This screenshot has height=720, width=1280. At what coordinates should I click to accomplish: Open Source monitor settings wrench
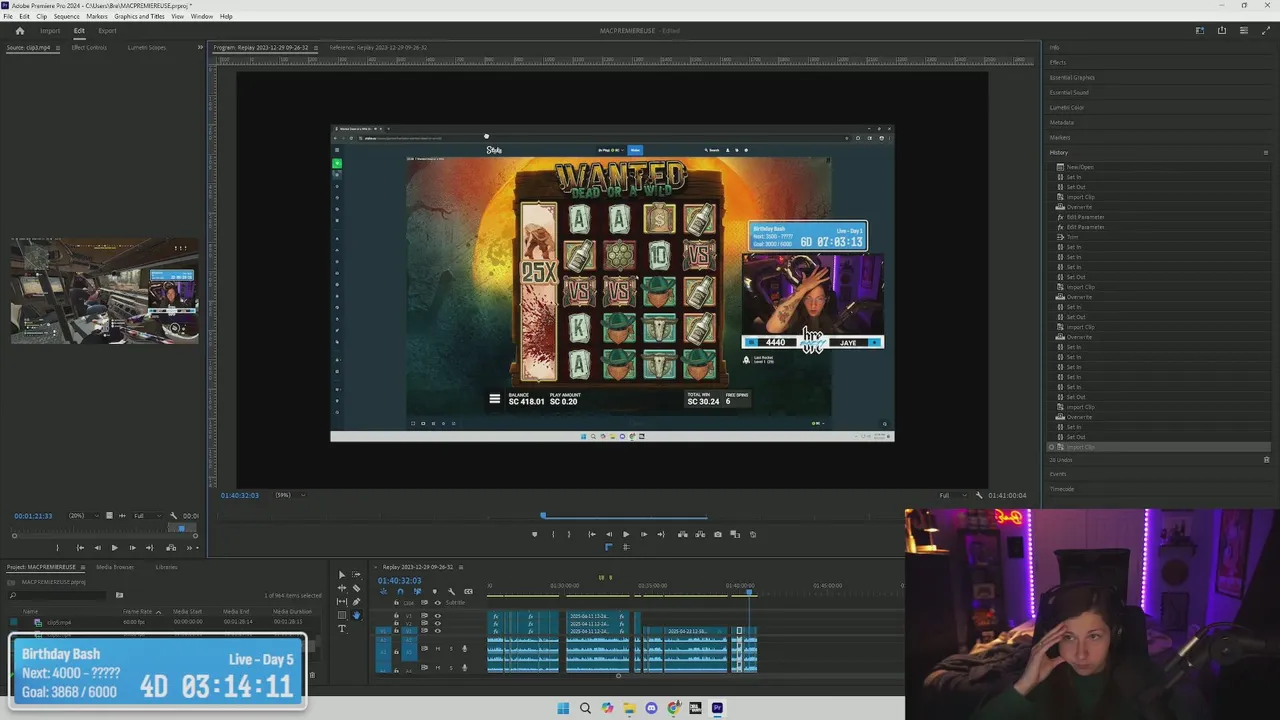pyautogui.click(x=173, y=516)
